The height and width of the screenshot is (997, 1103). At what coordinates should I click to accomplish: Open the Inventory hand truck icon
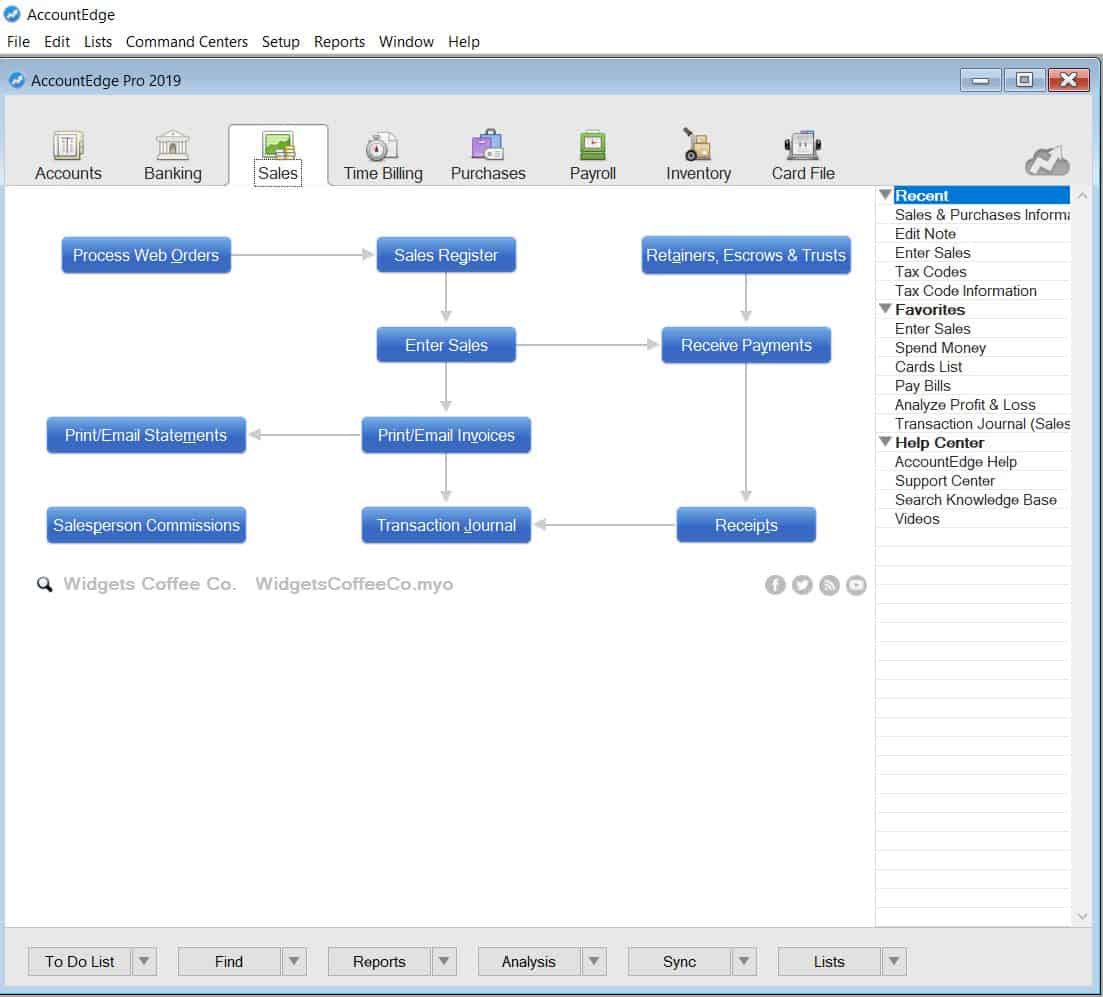point(697,144)
